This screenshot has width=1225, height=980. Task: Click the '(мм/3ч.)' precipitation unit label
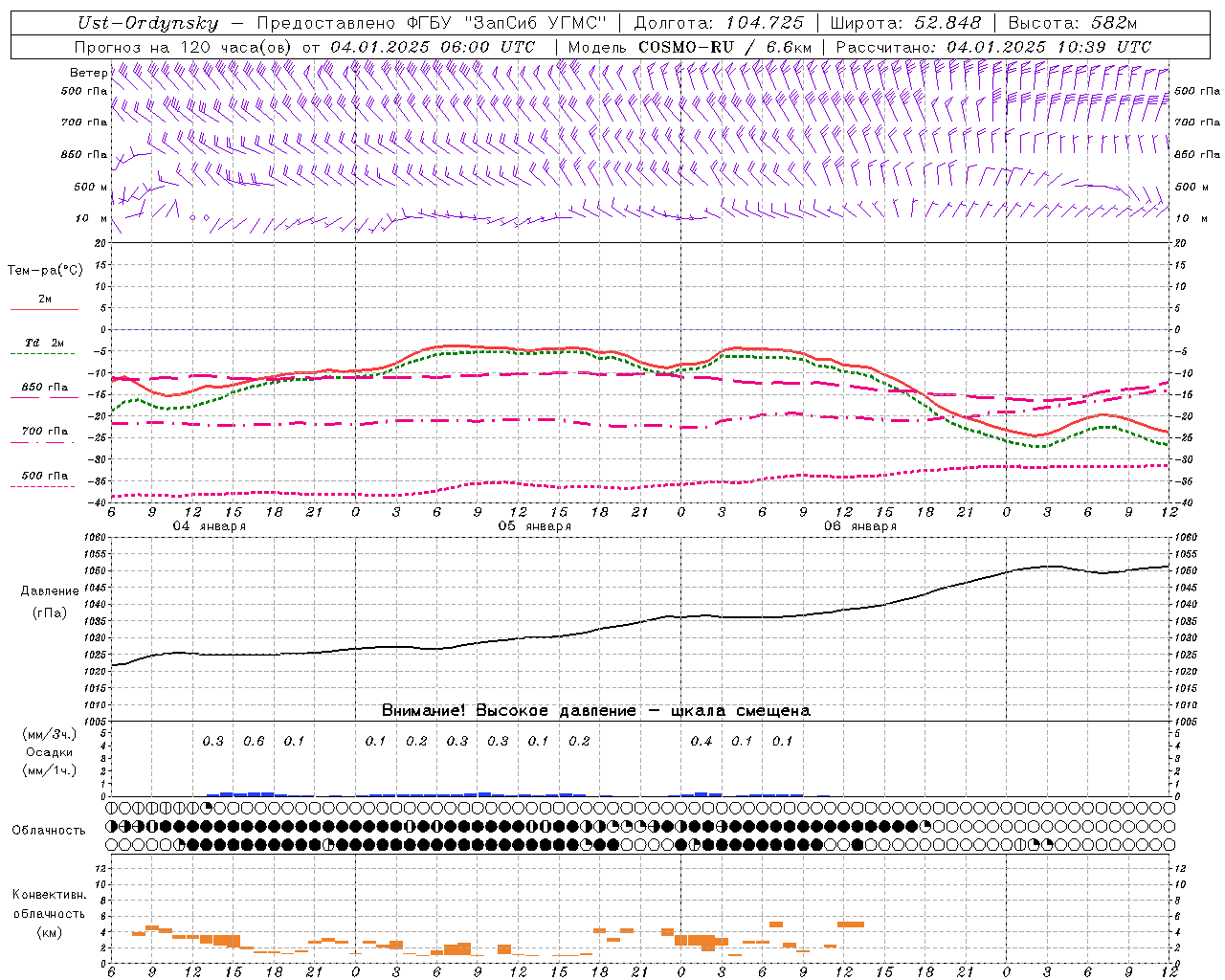pyautogui.click(x=49, y=734)
